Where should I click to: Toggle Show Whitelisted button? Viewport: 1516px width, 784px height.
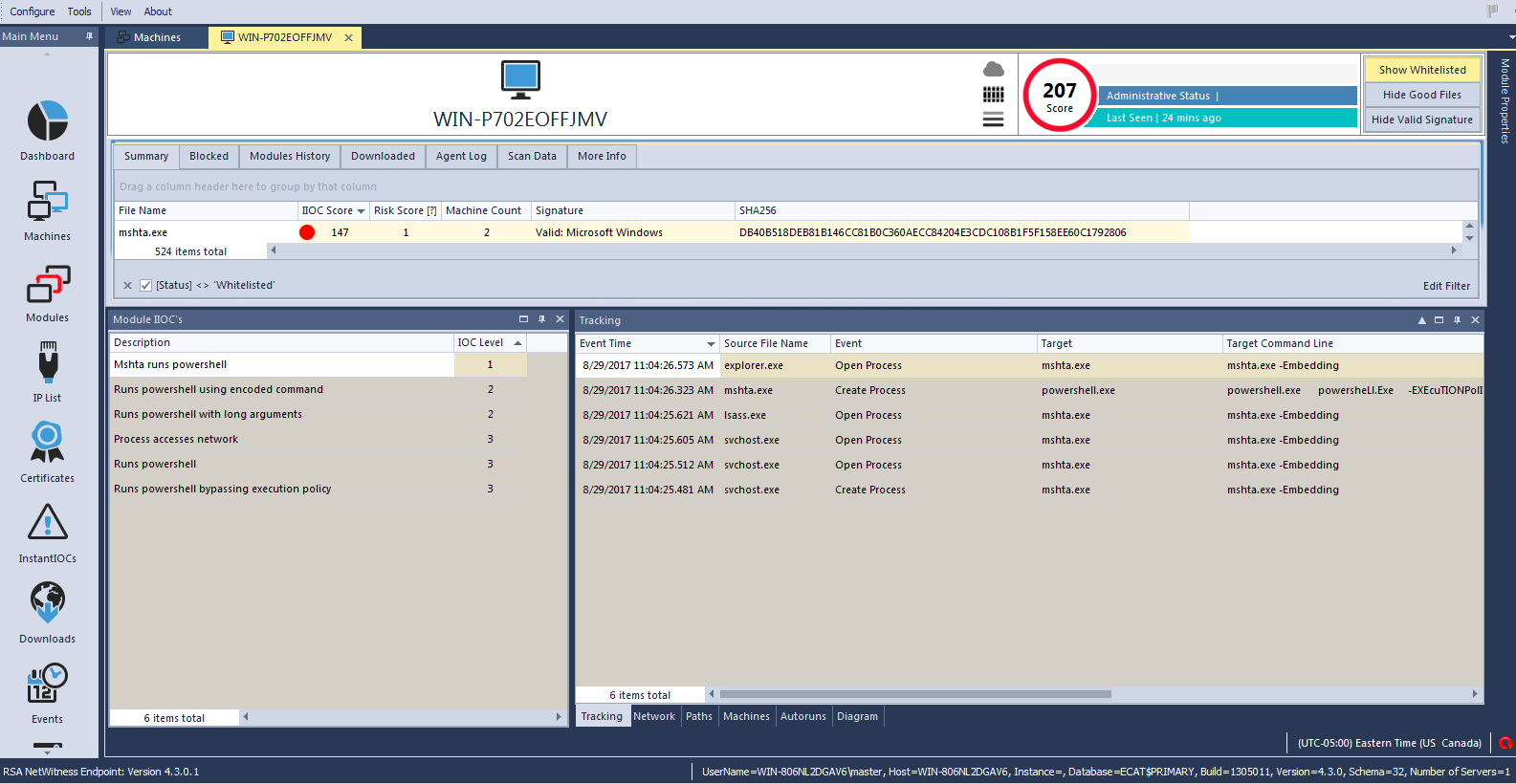1421,70
